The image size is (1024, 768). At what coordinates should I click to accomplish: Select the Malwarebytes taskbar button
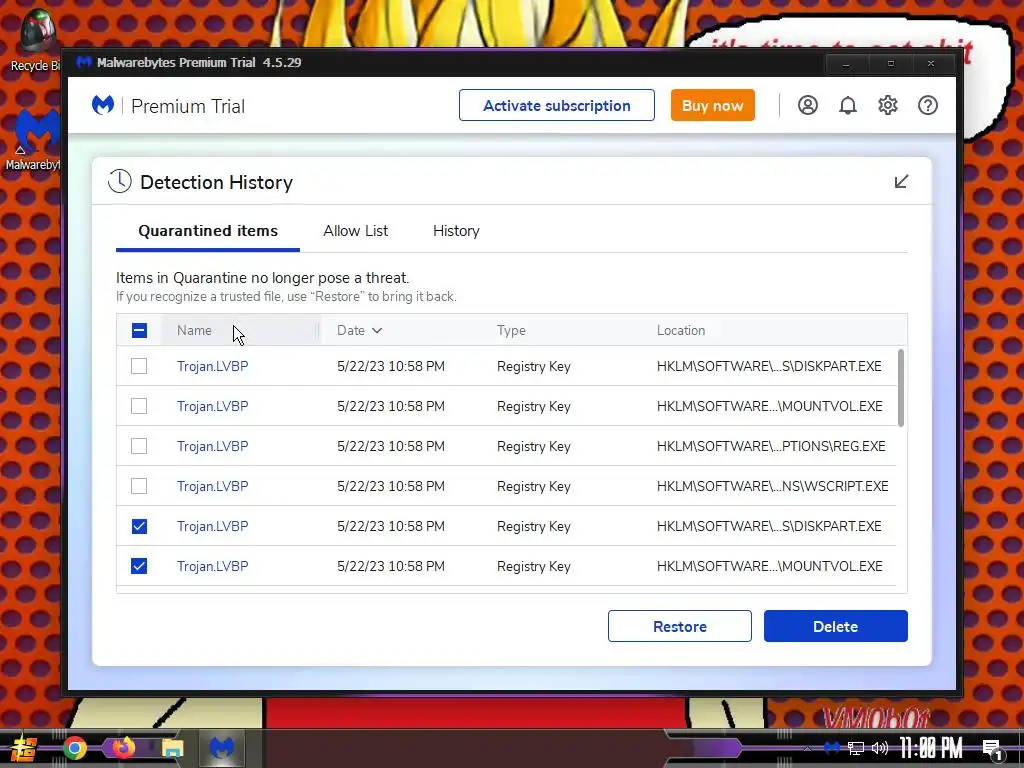221,748
